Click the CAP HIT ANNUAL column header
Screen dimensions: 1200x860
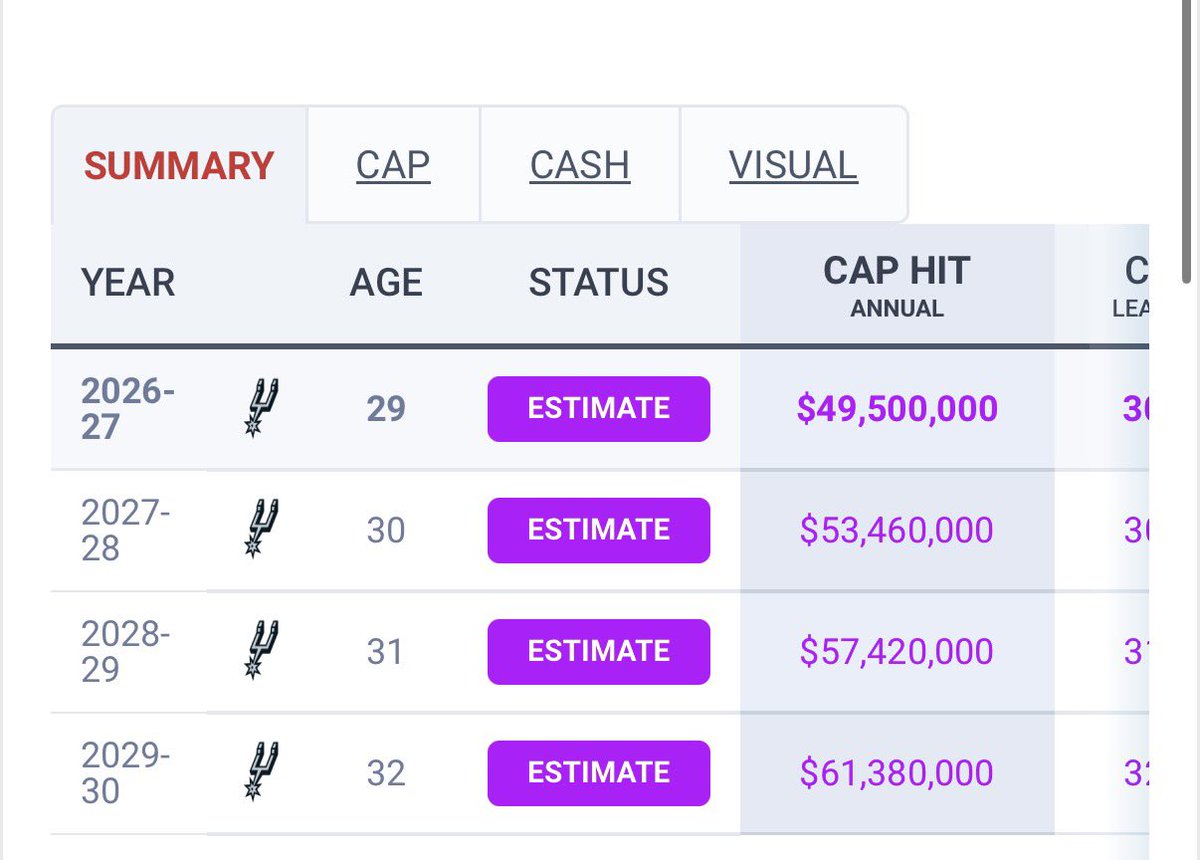pos(897,285)
